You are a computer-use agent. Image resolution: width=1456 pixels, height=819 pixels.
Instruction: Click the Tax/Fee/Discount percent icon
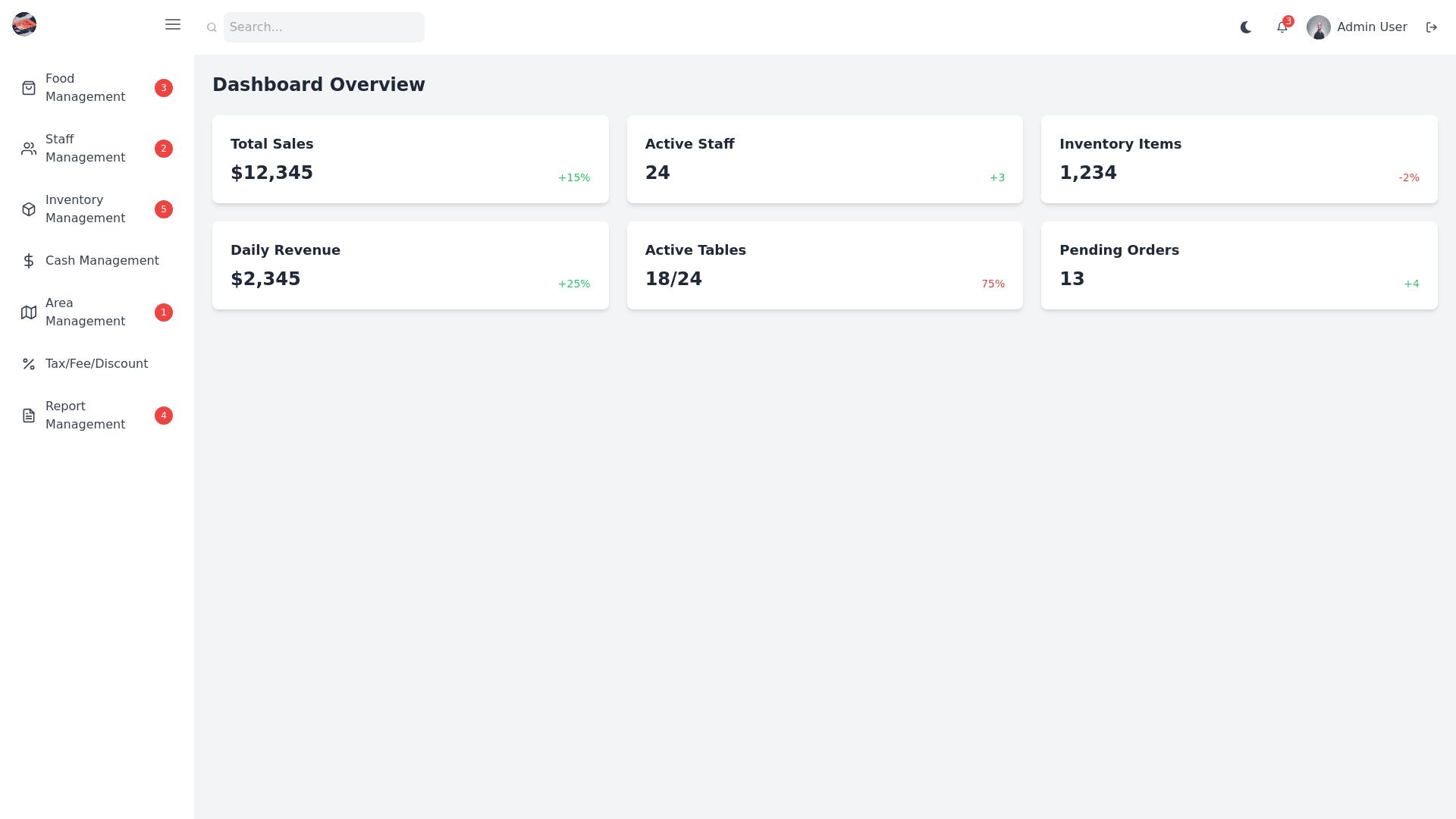29,364
